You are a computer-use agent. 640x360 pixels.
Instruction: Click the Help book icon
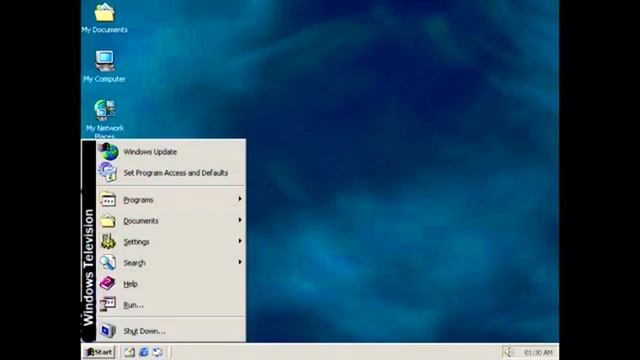click(x=108, y=283)
